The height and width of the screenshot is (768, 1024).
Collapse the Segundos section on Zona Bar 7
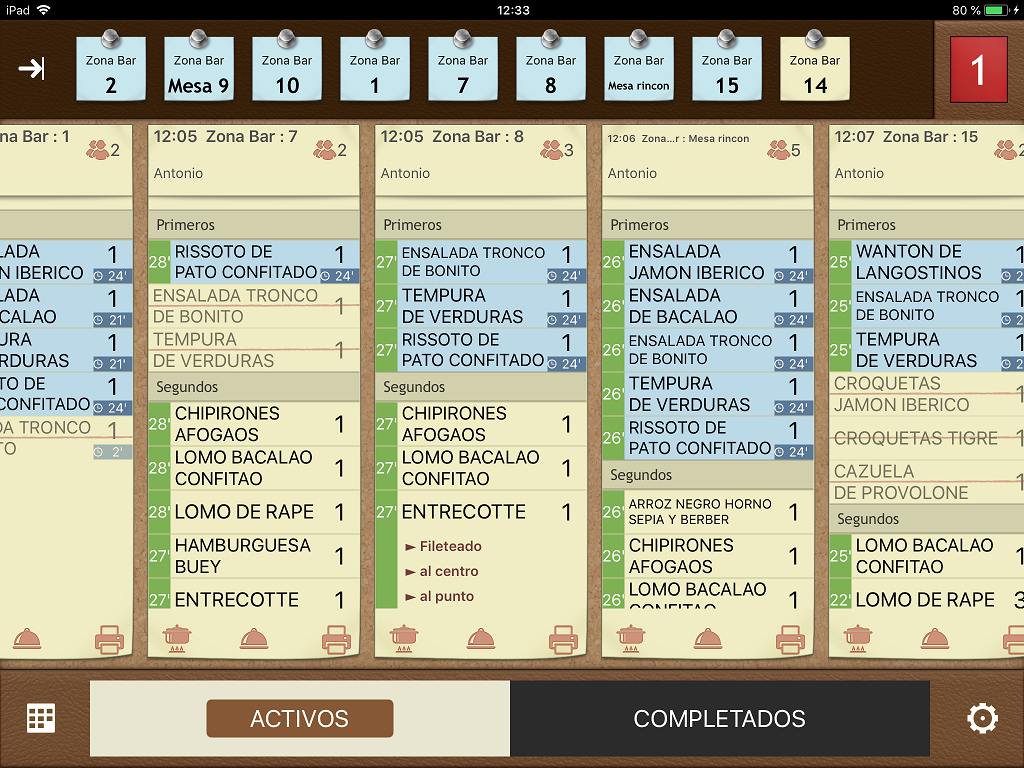254,387
